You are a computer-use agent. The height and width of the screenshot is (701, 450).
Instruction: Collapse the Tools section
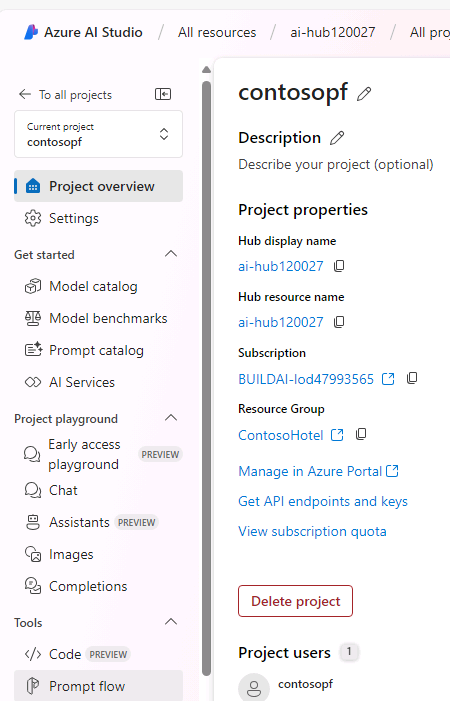(171, 622)
